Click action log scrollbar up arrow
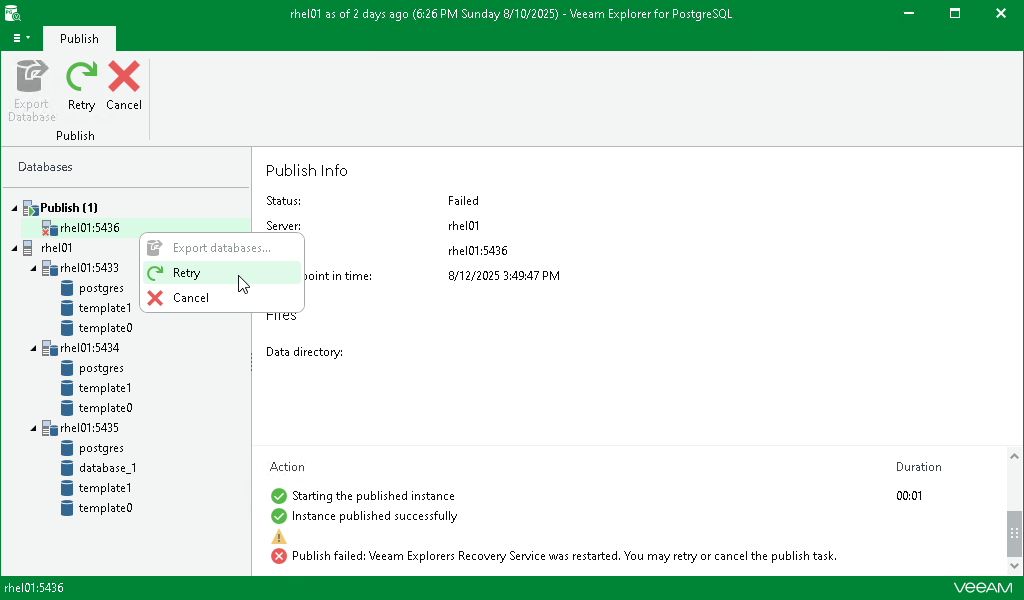1024x600 pixels. click(x=1014, y=456)
